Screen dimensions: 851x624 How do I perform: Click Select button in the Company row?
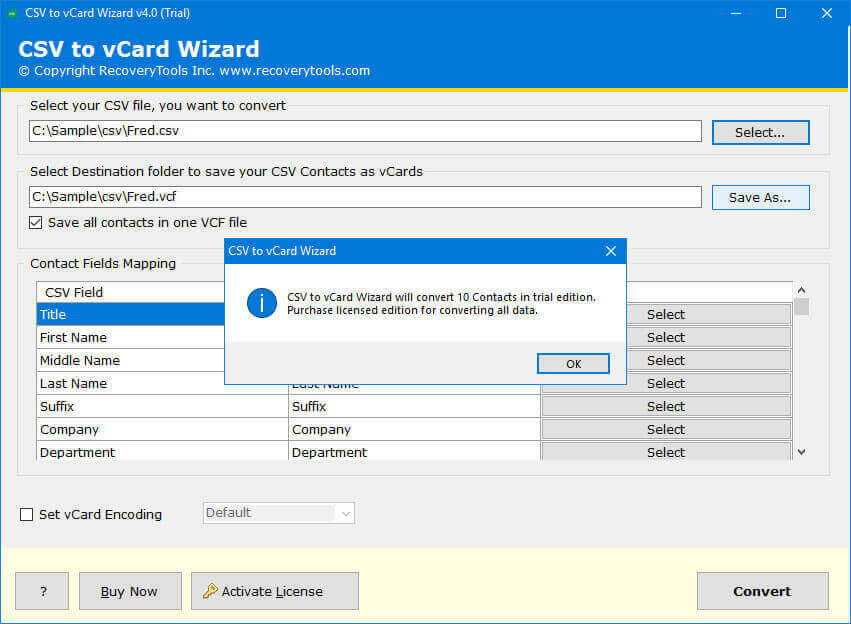pyautogui.click(x=666, y=430)
